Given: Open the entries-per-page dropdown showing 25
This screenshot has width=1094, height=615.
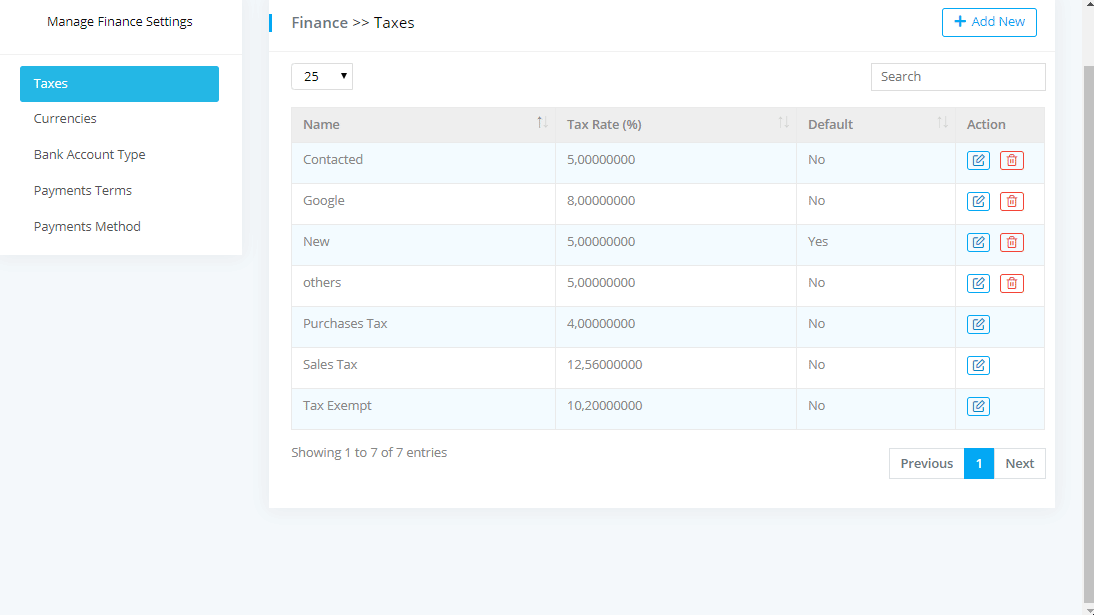Looking at the screenshot, I should [x=322, y=76].
